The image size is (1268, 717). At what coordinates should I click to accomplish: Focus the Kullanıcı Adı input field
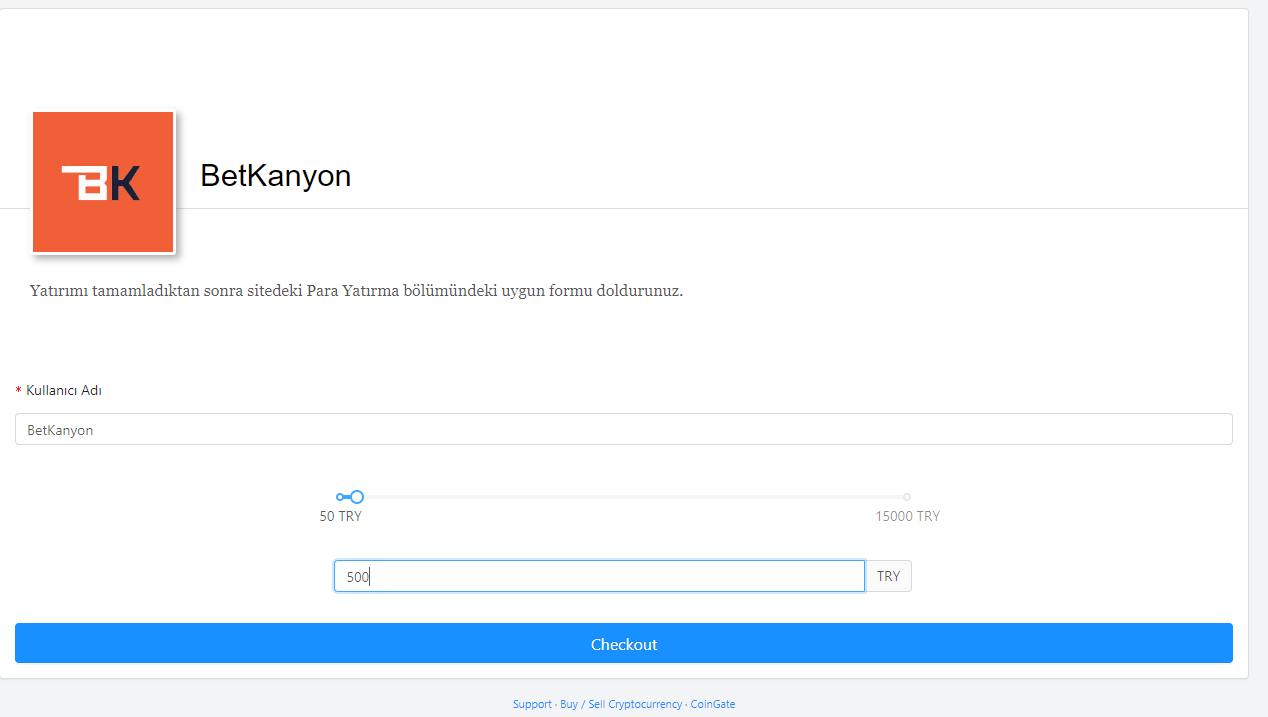(624, 429)
